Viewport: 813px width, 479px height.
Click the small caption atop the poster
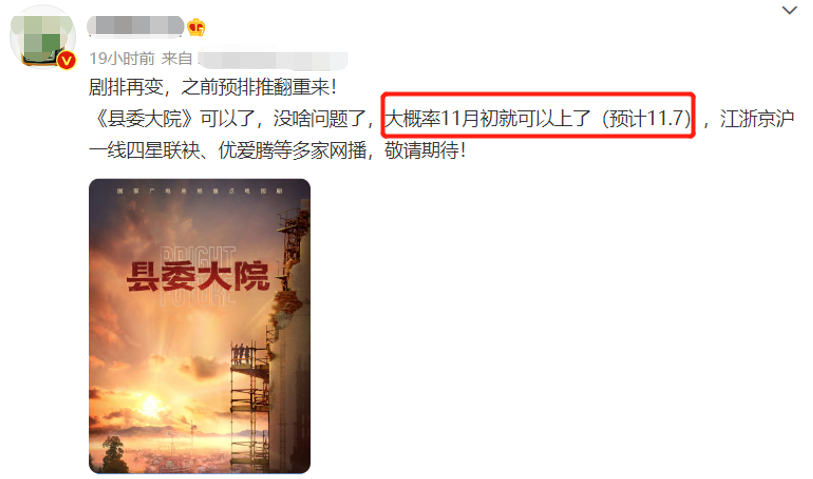coord(200,191)
